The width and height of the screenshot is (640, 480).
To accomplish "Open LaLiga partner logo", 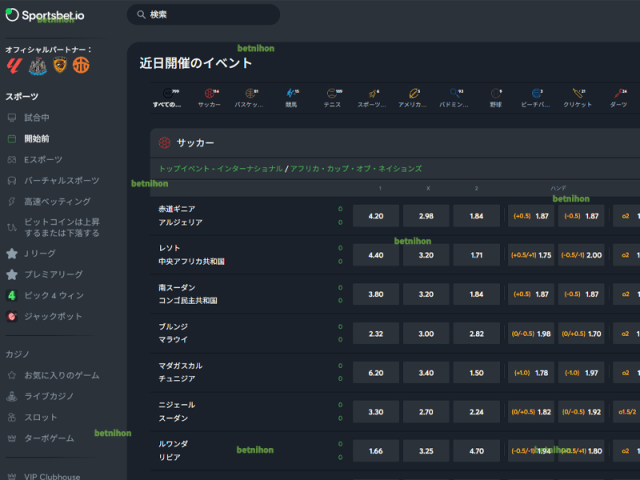I will 14,65.
